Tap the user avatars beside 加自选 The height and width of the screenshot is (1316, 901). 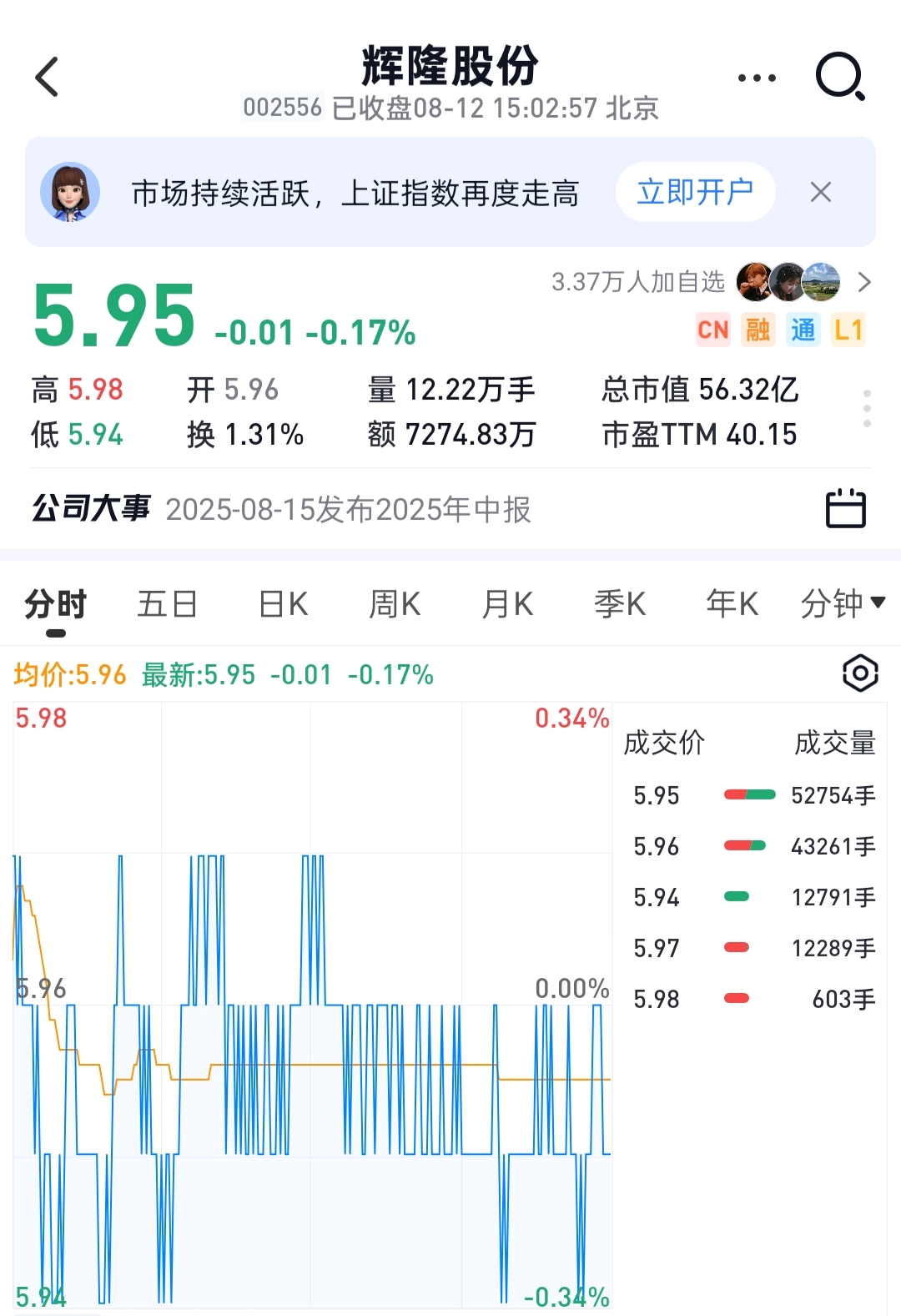pos(788,282)
